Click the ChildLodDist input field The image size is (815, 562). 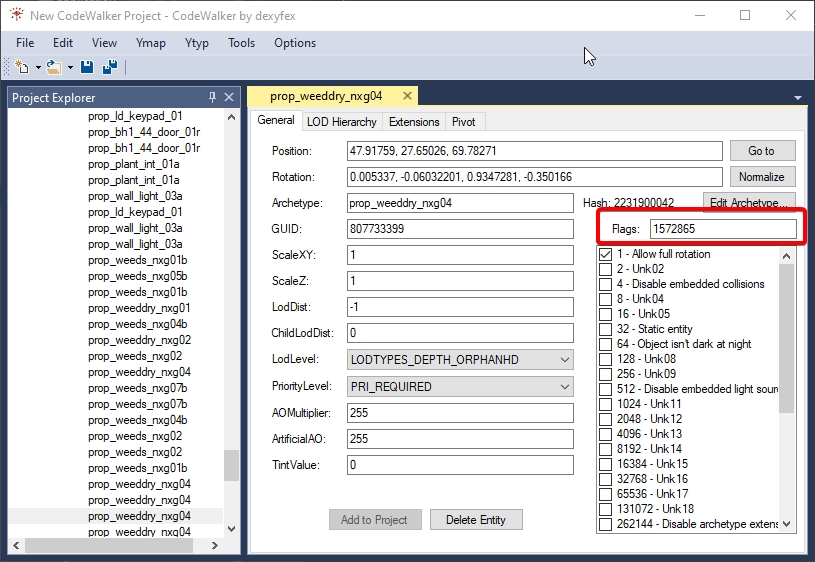(x=460, y=333)
